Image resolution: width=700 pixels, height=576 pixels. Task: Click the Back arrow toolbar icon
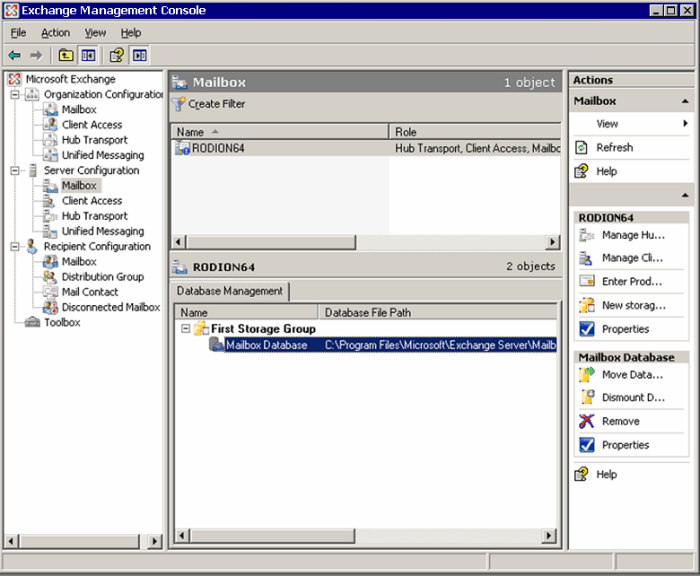coord(14,55)
